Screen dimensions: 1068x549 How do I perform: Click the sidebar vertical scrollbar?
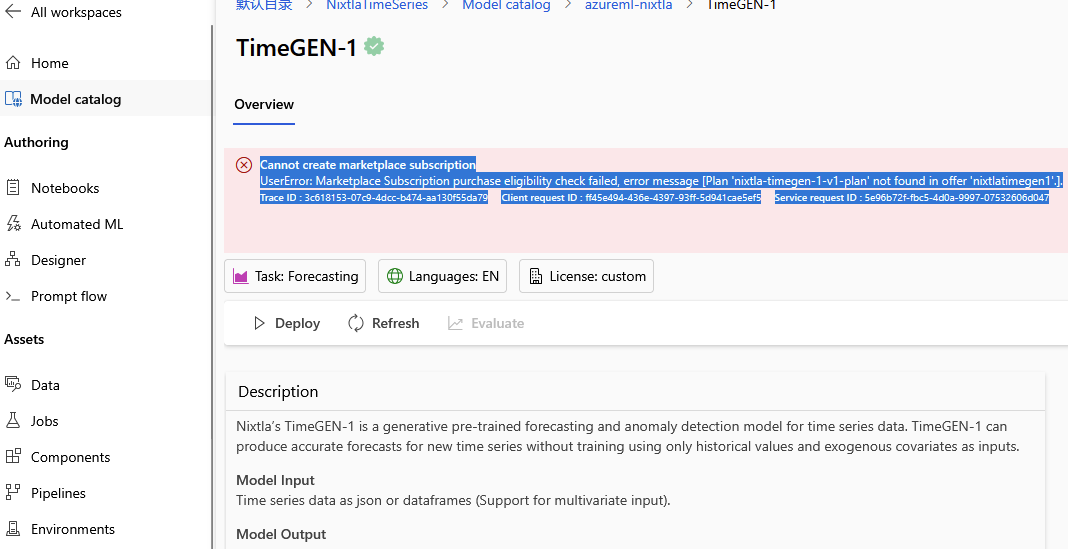coord(212,286)
